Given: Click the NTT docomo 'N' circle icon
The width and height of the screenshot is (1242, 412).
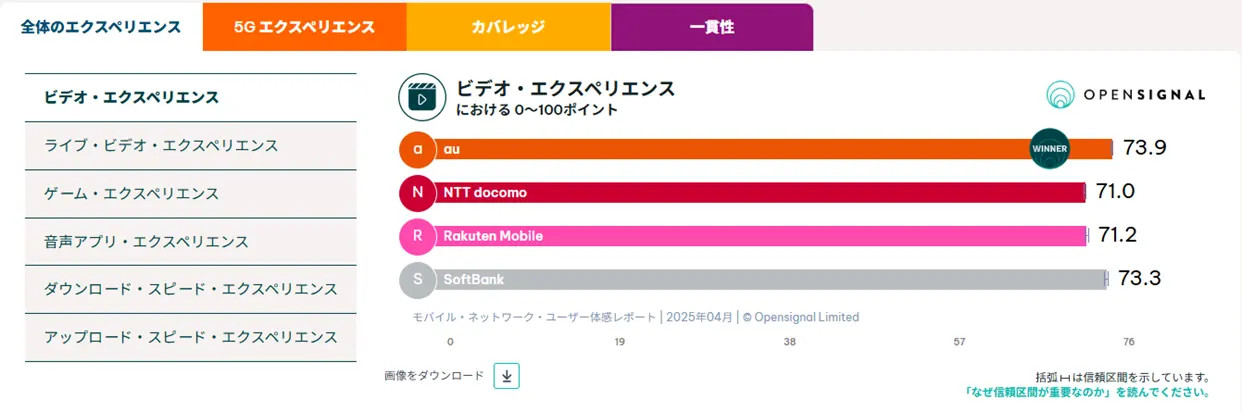Looking at the screenshot, I should point(417,192).
